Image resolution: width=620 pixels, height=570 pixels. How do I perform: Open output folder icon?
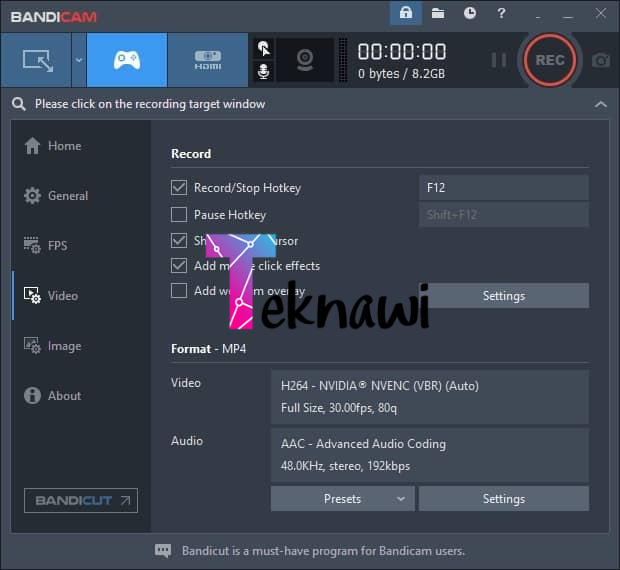438,13
